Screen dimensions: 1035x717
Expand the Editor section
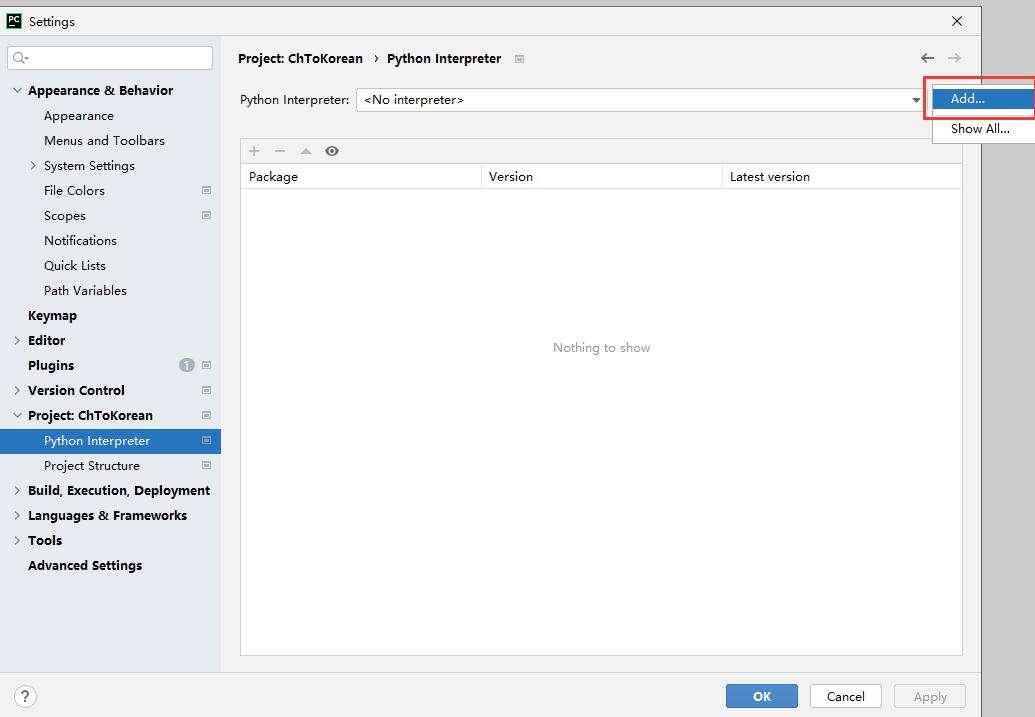point(17,341)
